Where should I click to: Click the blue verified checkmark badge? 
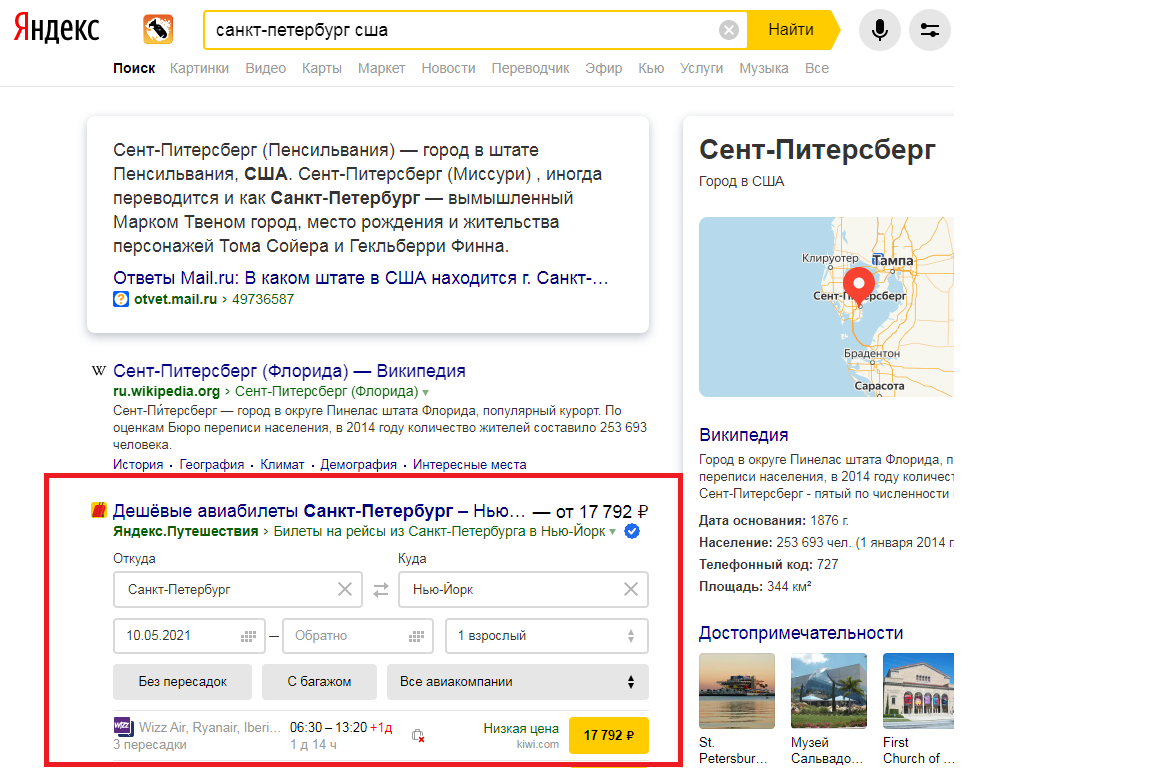(x=632, y=531)
